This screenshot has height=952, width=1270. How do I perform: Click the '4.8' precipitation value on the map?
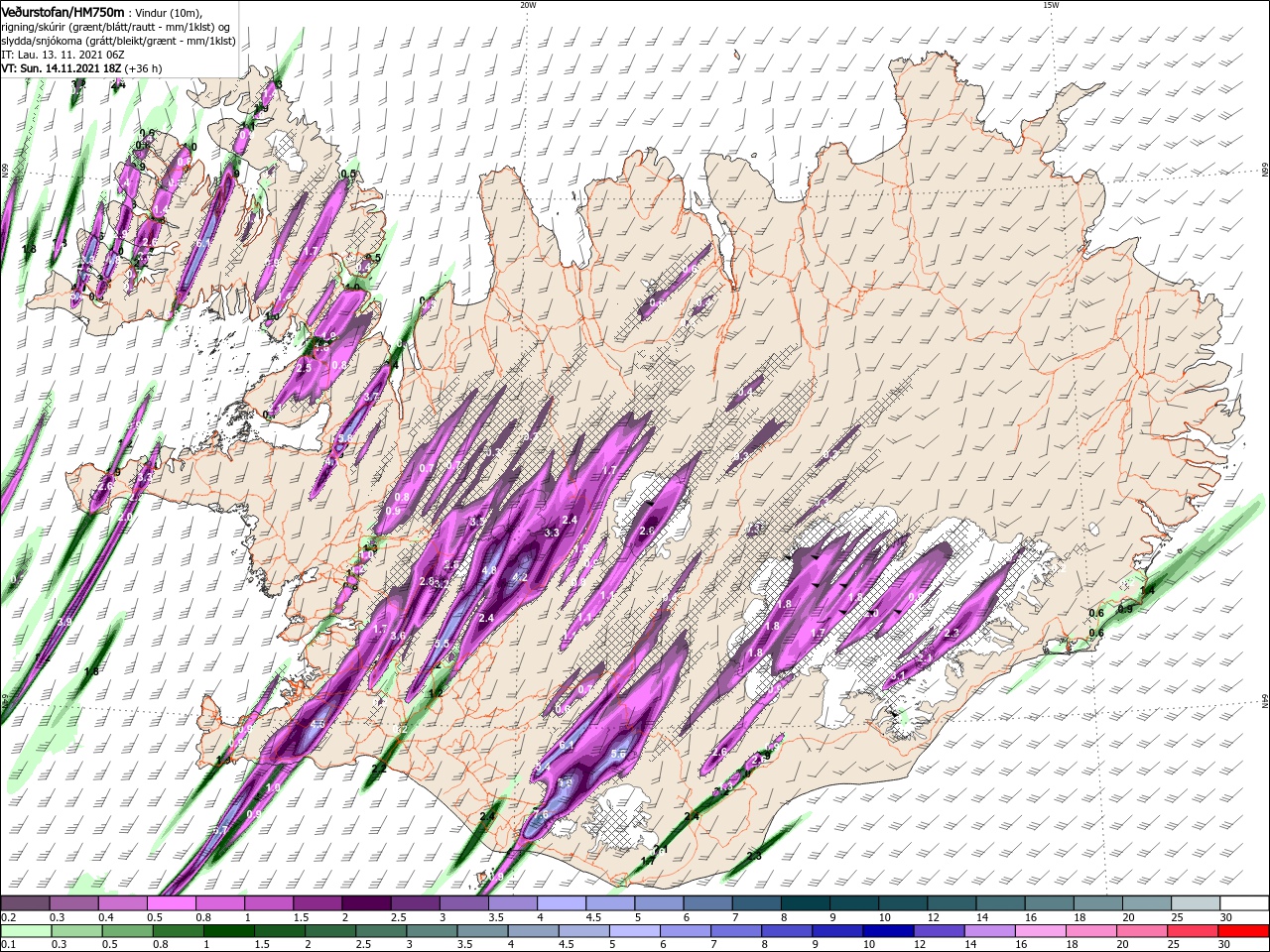tap(489, 571)
